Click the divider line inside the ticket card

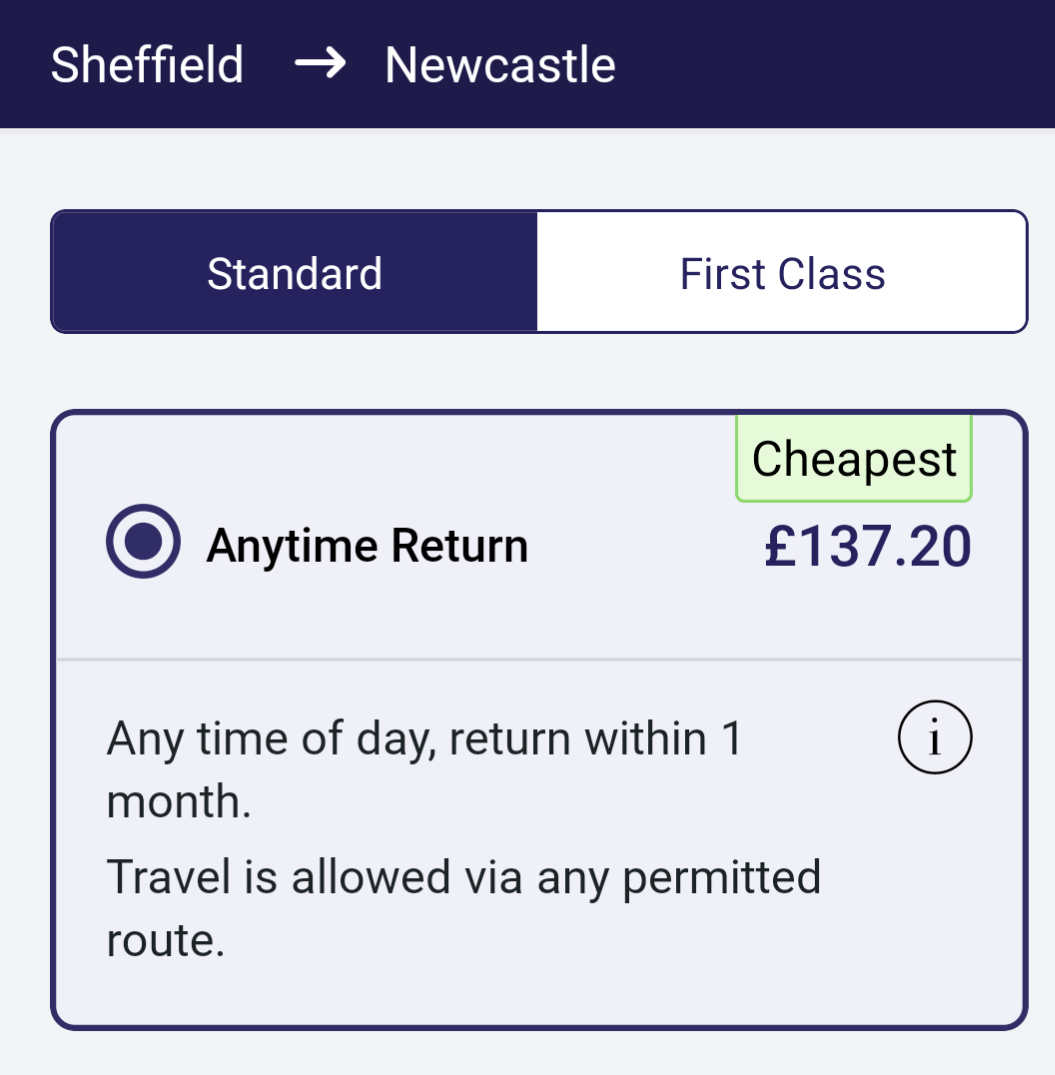540,660
